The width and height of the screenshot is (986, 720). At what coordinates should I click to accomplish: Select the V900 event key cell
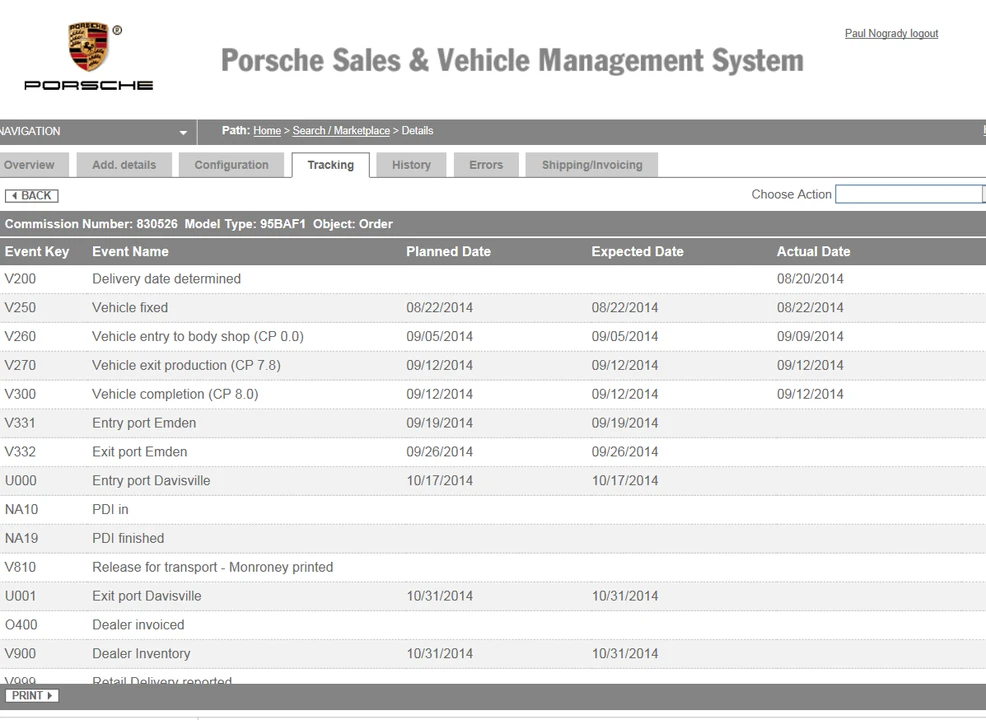20,654
